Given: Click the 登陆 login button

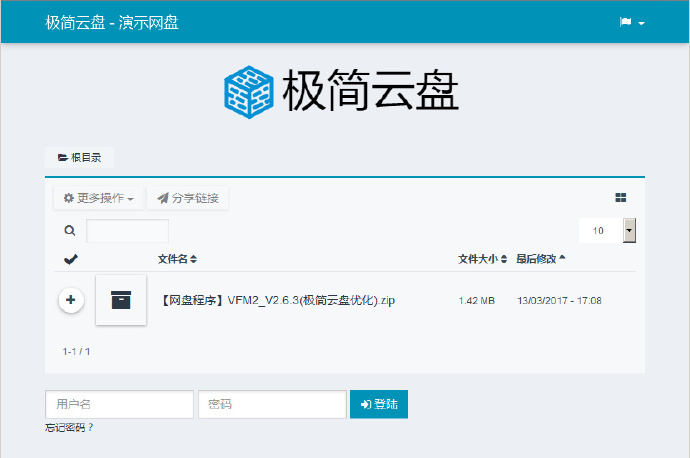Looking at the screenshot, I should click(379, 404).
